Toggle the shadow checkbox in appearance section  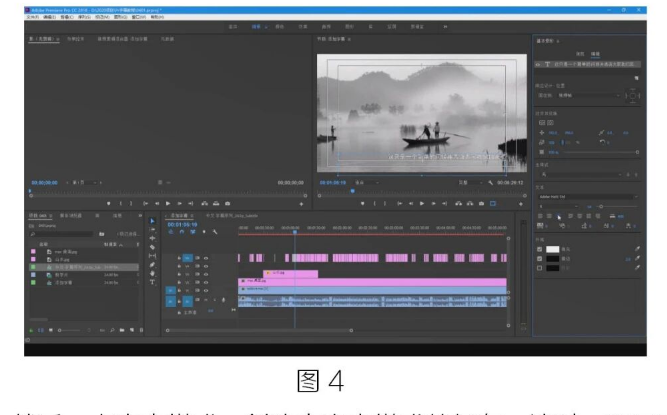click(538, 267)
